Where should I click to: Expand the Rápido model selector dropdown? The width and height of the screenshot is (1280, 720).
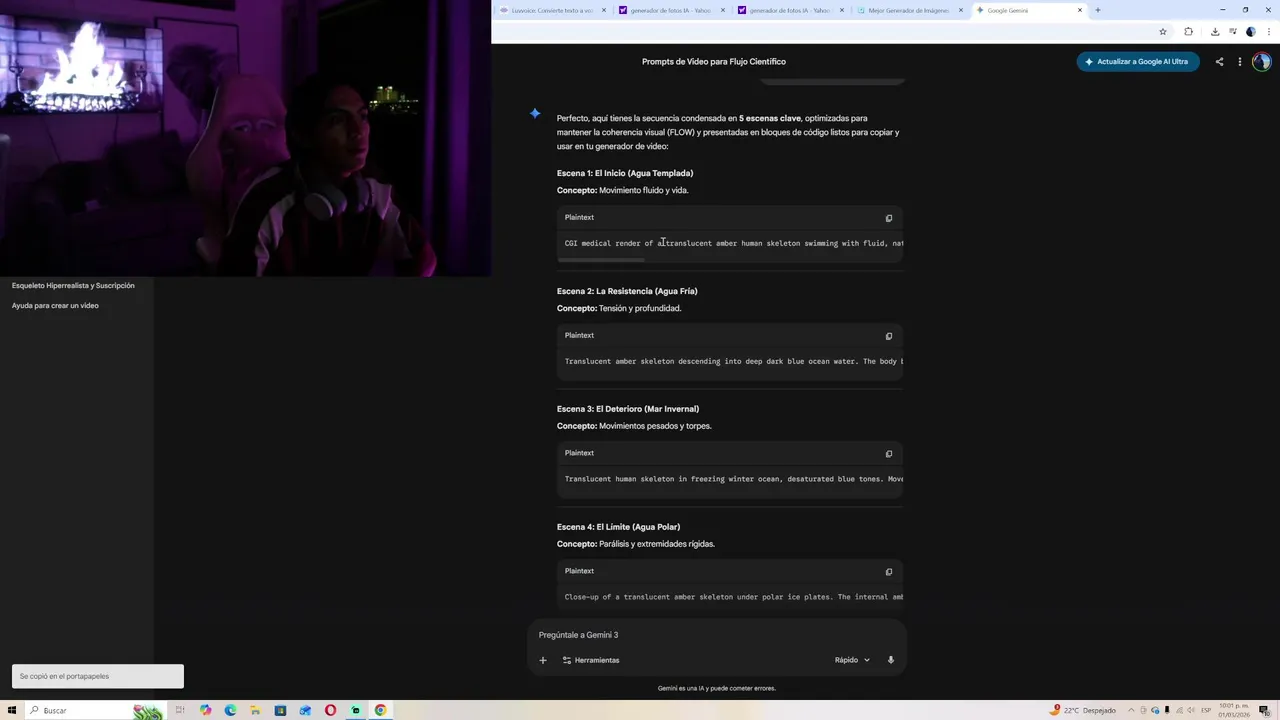point(852,660)
